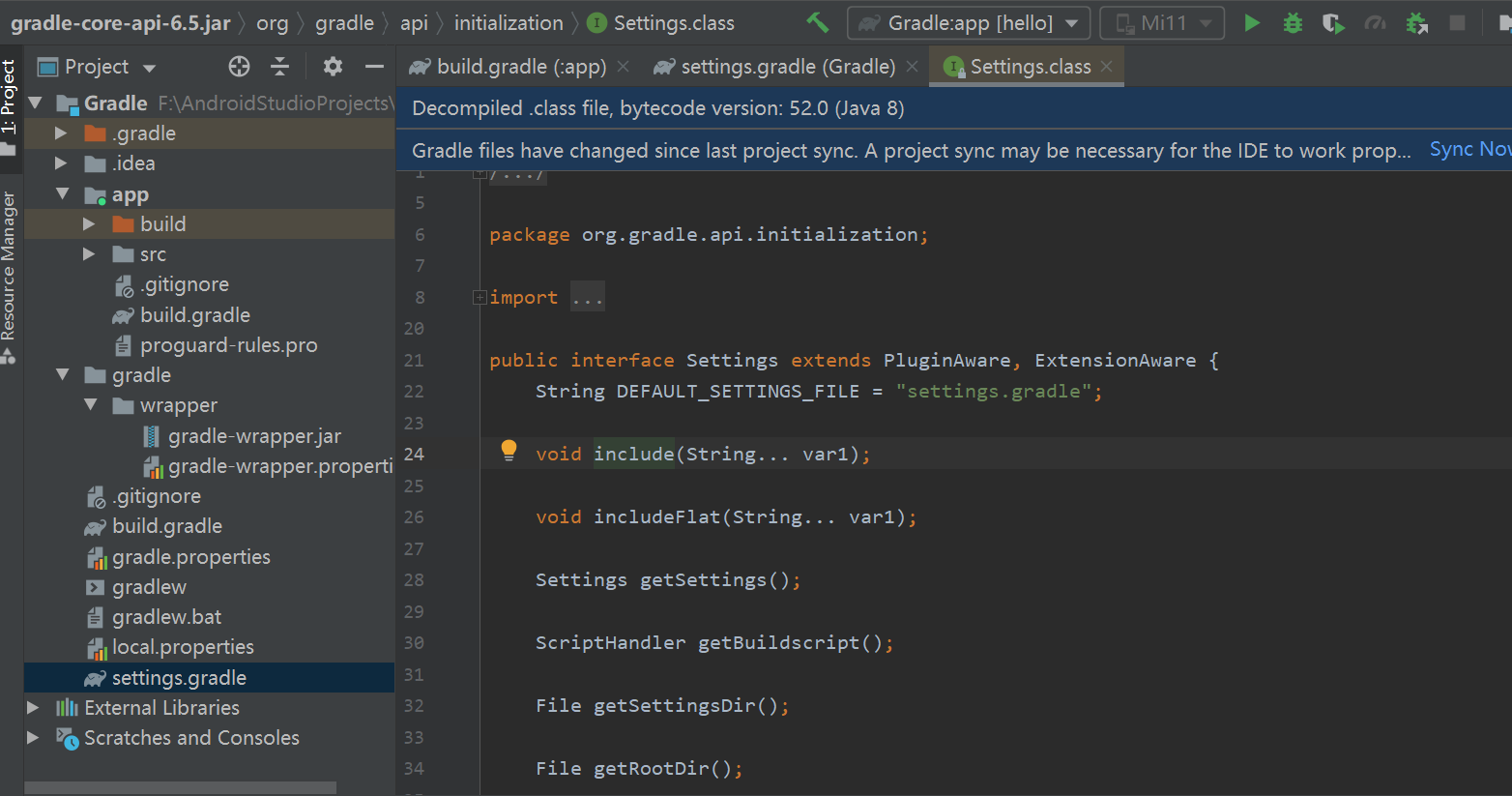Build the project with the hammer icon
The height and width of the screenshot is (796, 1512).
pyautogui.click(x=817, y=21)
